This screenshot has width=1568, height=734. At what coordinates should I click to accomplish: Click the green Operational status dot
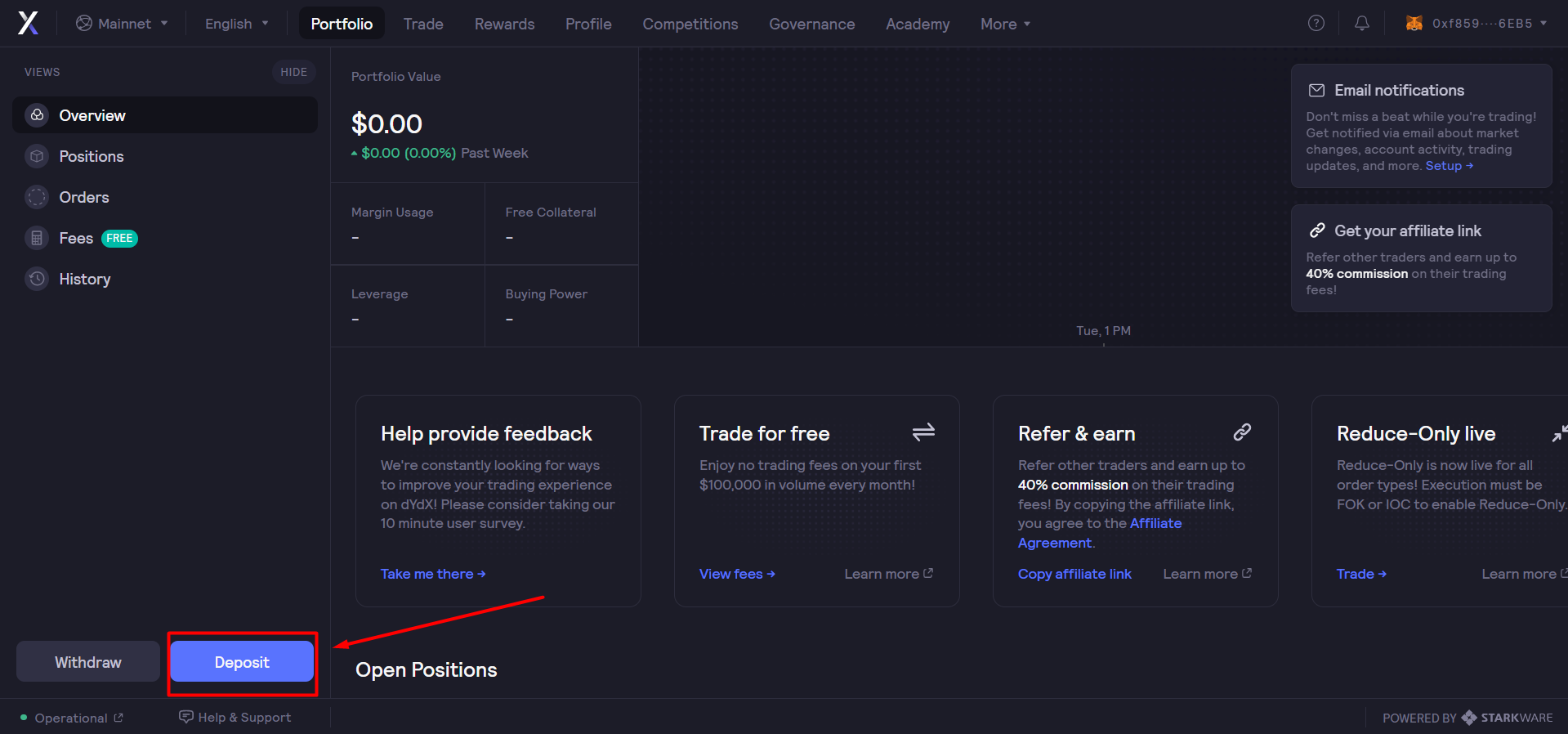coord(24,718)
